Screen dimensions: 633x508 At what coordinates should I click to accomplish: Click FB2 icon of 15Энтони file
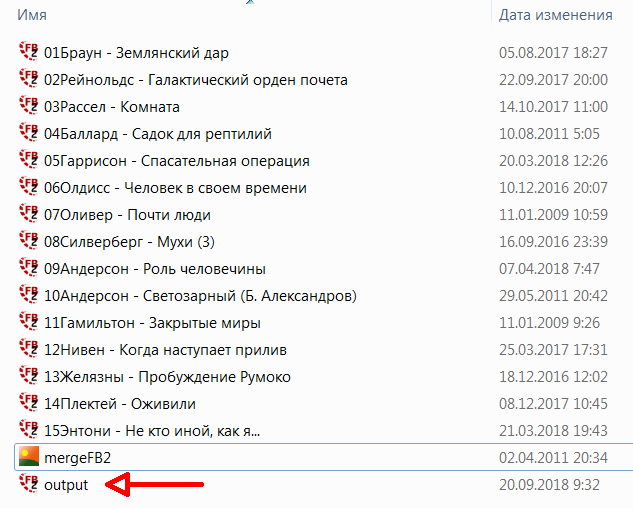[x=29, y=430]
